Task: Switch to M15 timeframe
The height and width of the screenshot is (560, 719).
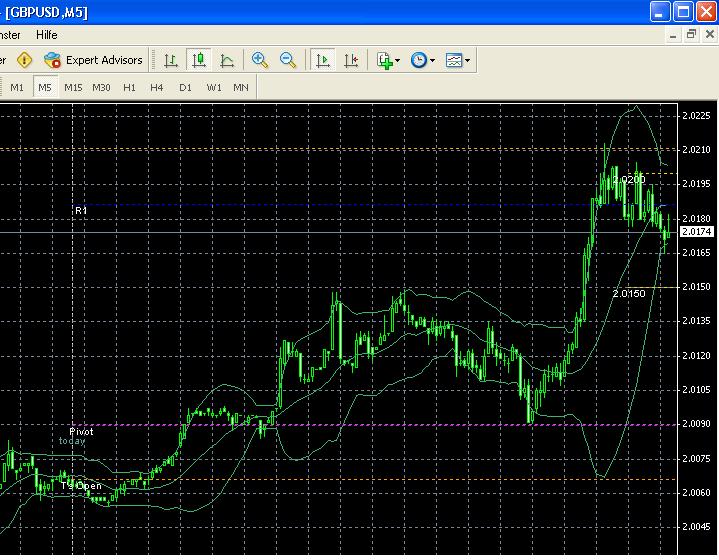Action: [73, 87]
